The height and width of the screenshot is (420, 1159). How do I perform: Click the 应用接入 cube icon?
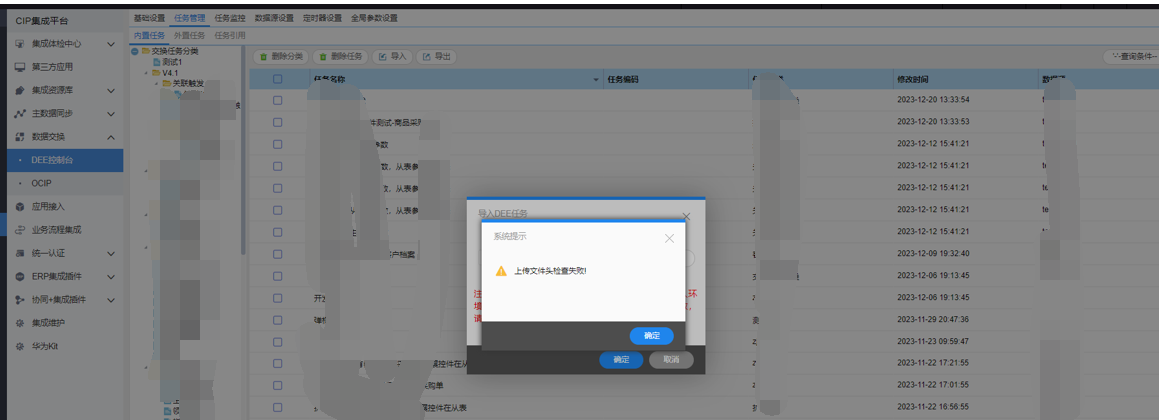20,207
